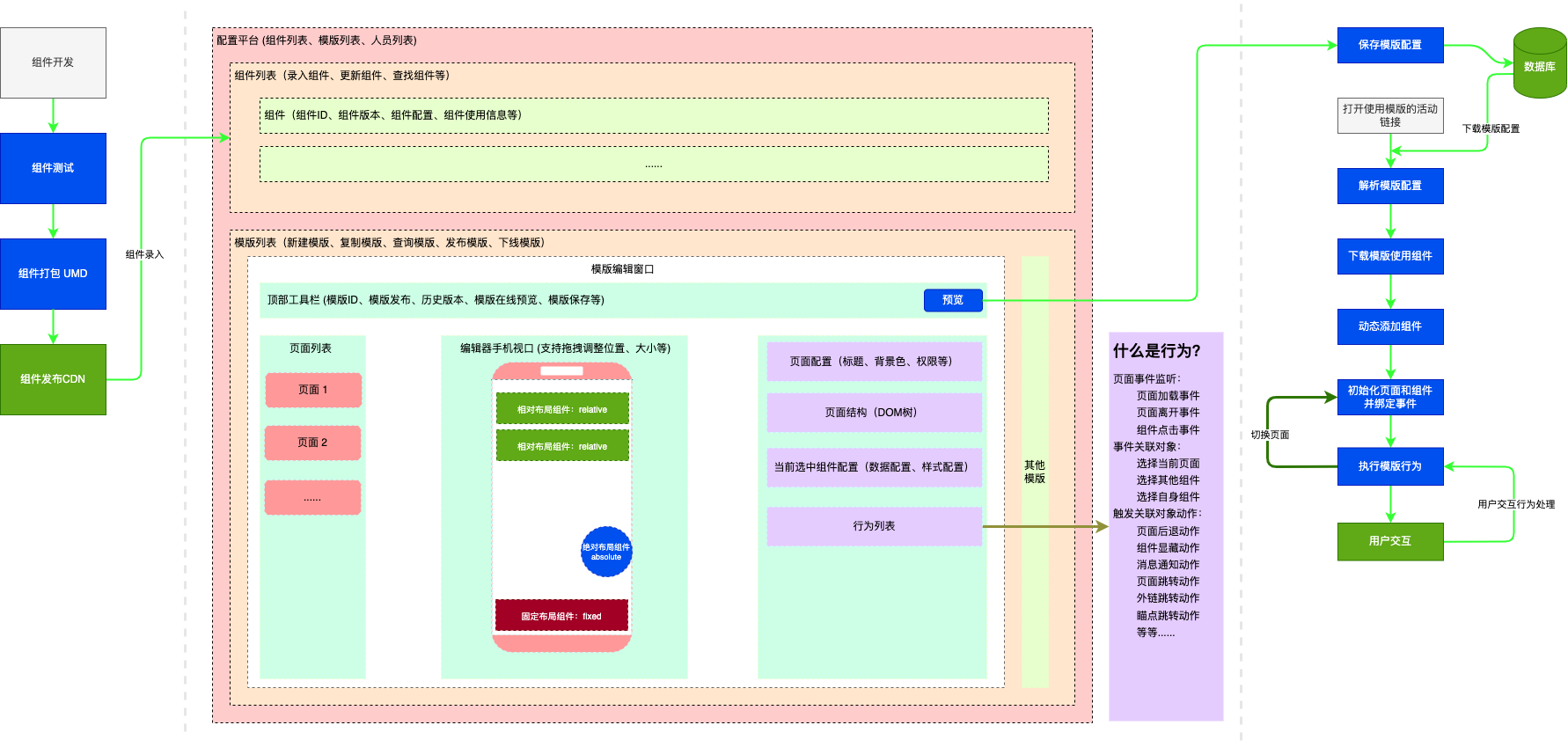Image resolution: width=1568 pixels, height=747 pixels.
Task: Click the 预览 button in top toolbar
Action: tap(953, 300)
